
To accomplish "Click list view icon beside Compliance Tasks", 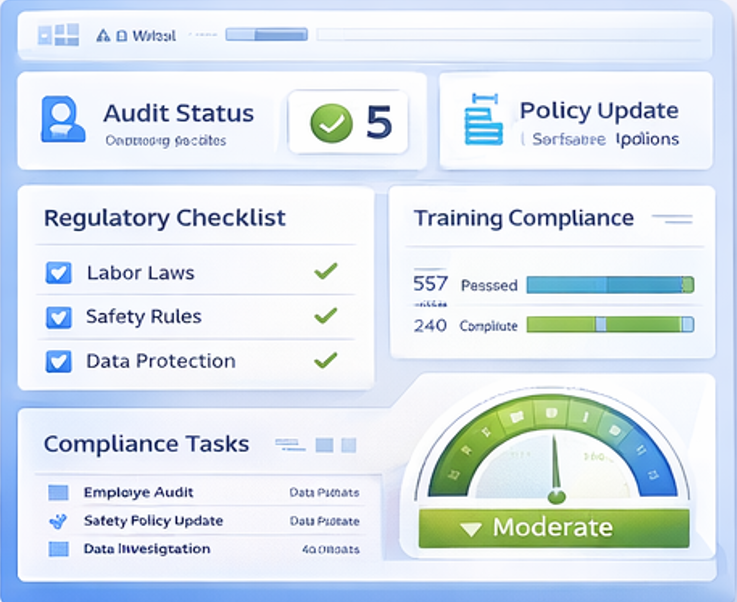I will [290, 445].
